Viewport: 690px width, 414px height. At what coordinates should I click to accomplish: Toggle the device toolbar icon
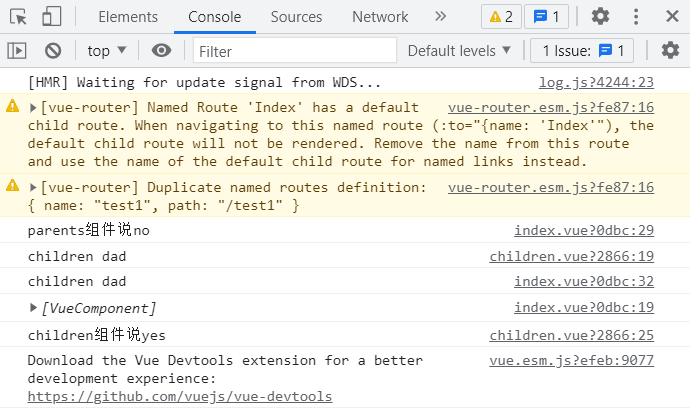51,17
